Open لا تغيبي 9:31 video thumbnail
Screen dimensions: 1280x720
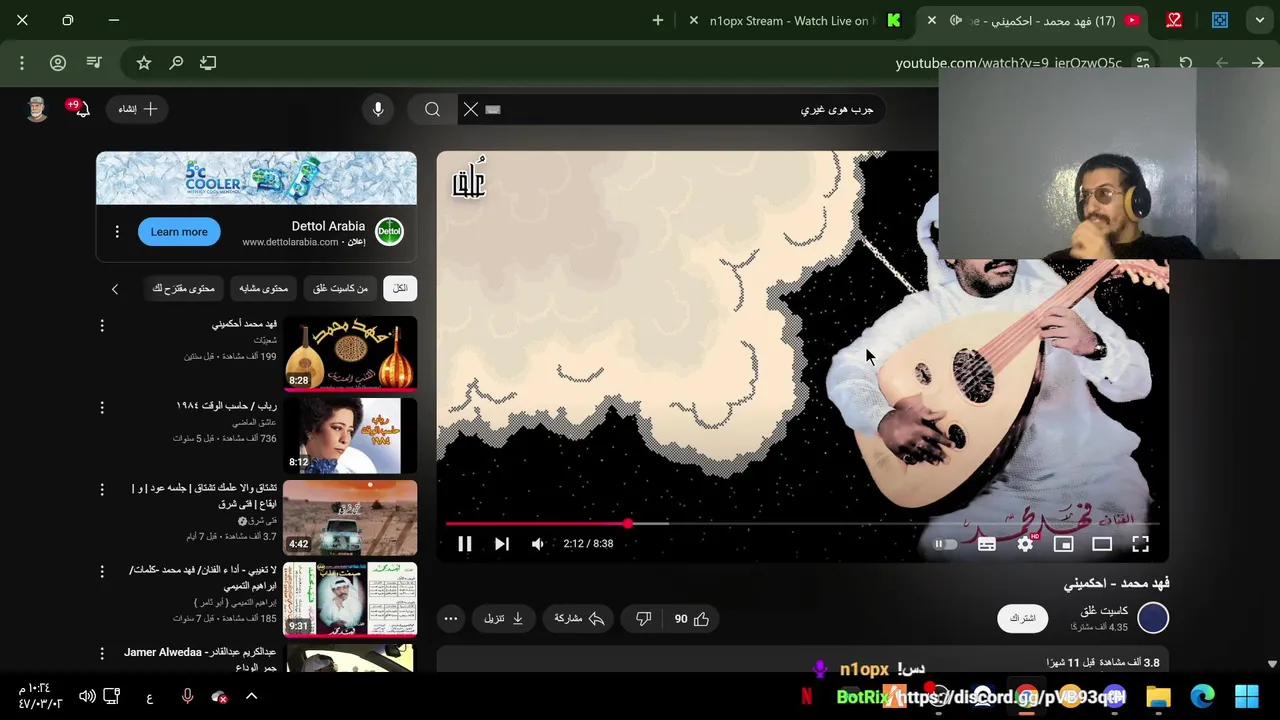350,599
